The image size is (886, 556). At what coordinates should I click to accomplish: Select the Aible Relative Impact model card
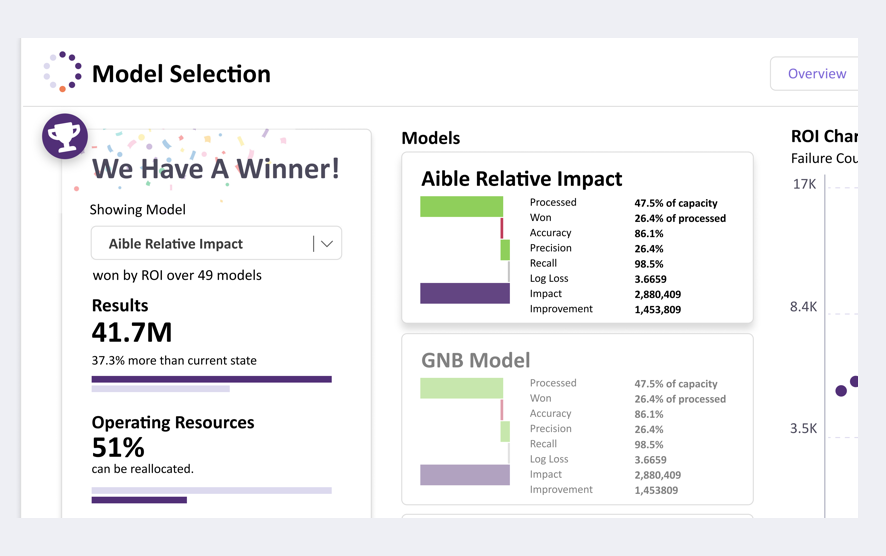click(577, 238)
